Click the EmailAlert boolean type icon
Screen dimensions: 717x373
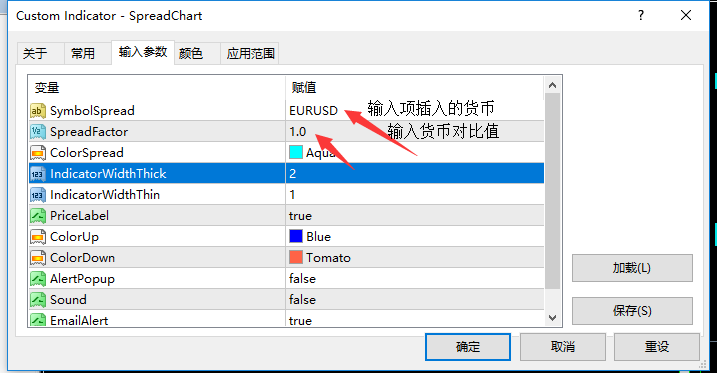tap(37, 320)
